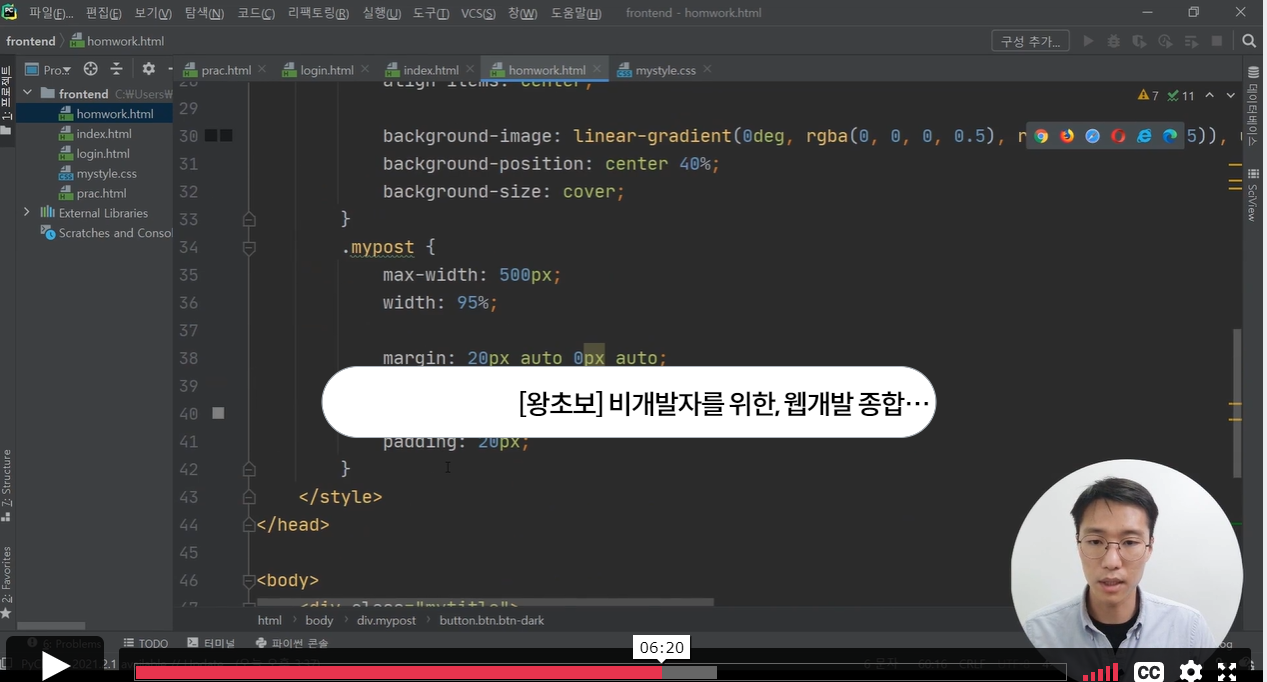1267x682 pixels.
Task: Close the index.html tab
Action: coord(469,70)
